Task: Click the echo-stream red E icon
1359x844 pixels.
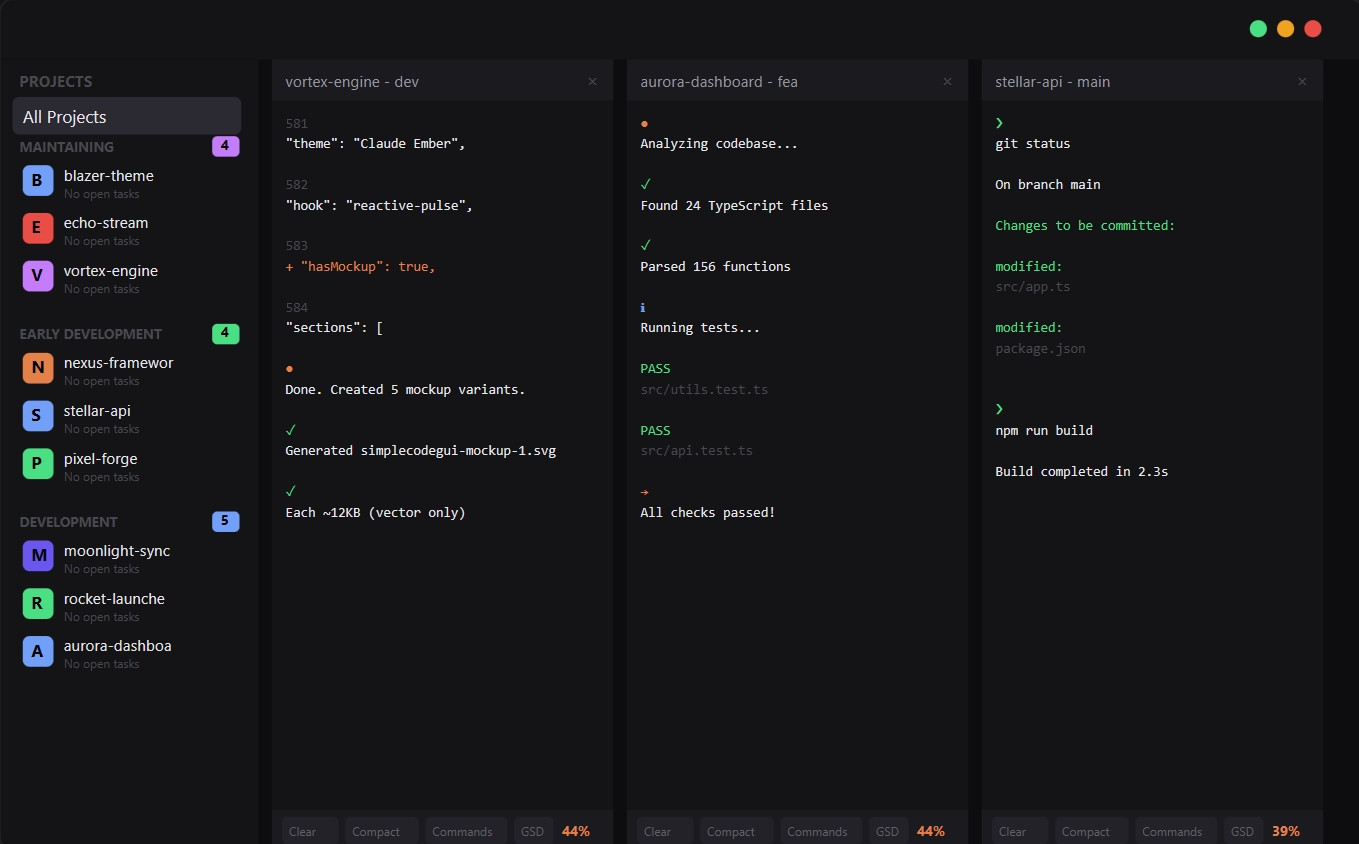Action: [x=37, y=229]
